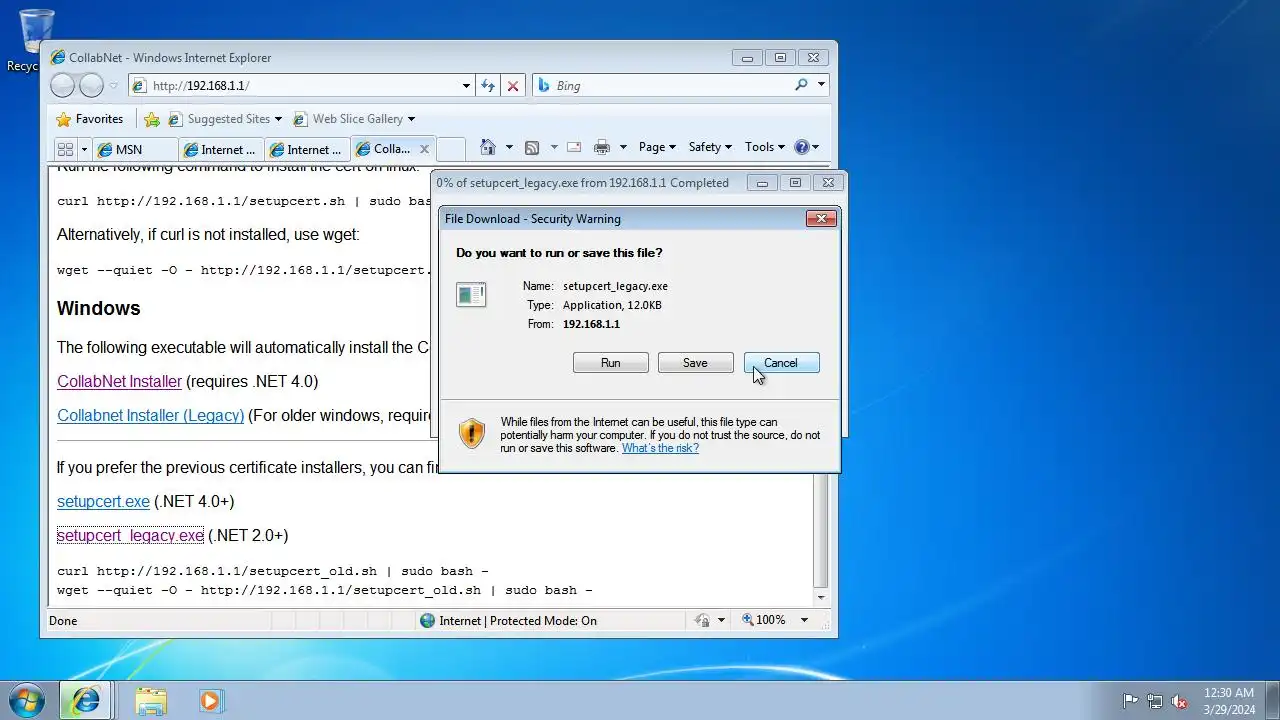Click Save in the File Download dialog
Image resolution: width=1280 pixels, height=720 pixels.
click(x=695, y=363)
